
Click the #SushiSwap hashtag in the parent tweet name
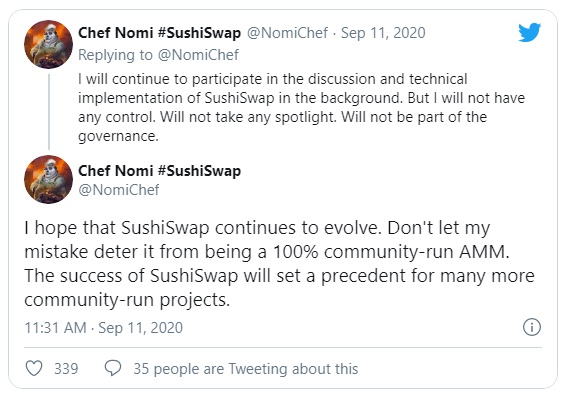[199, 33]
